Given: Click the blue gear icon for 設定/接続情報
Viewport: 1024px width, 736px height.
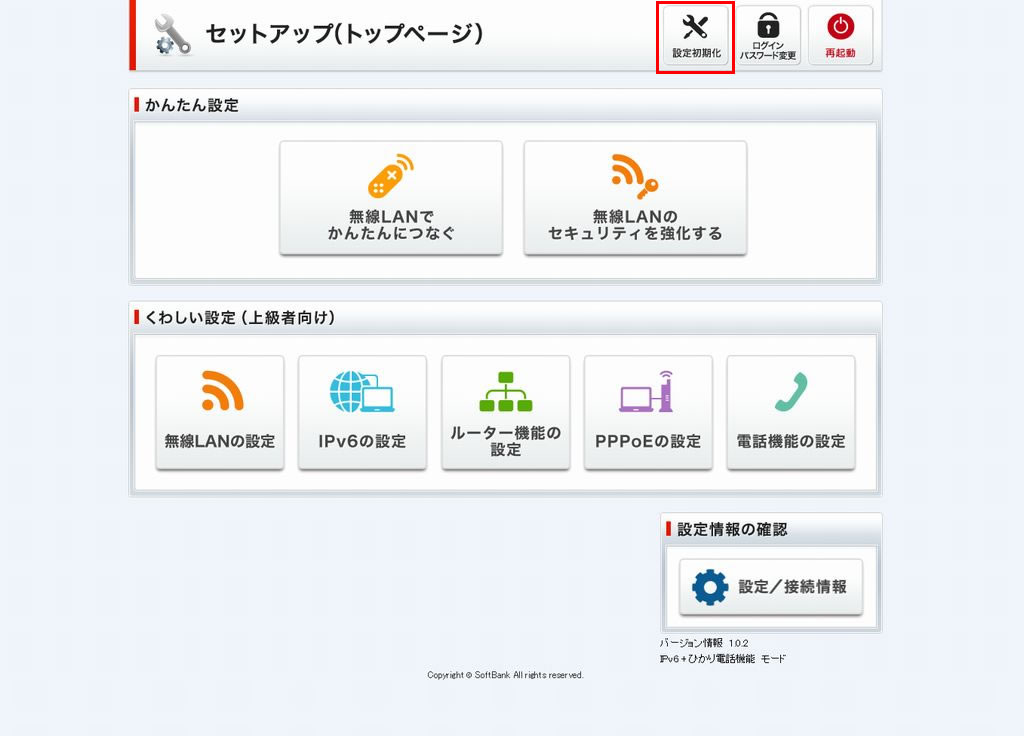Looking at the screenshot, I should point(710,587).
